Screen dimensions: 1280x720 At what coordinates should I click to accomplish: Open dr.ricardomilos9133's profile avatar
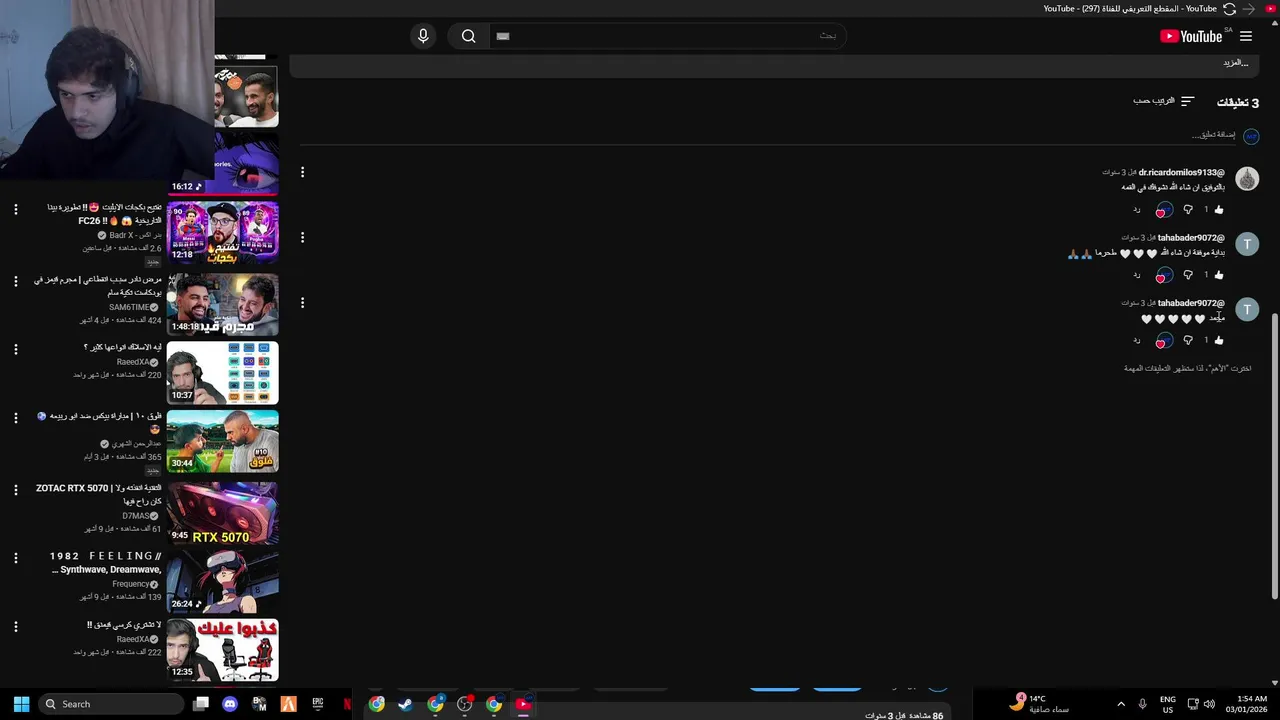pos(1247,179)
